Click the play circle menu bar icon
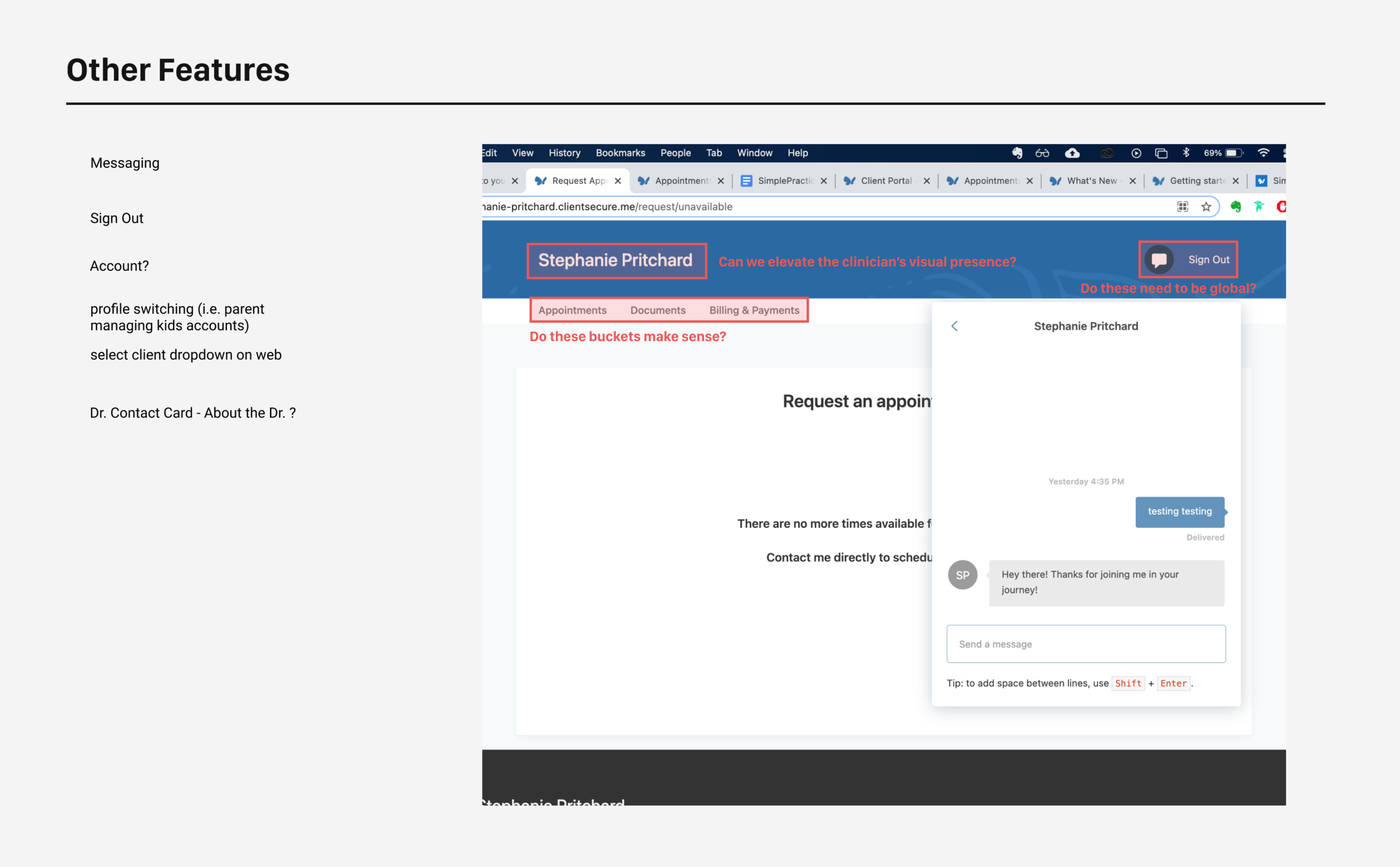 [1136, 153]
